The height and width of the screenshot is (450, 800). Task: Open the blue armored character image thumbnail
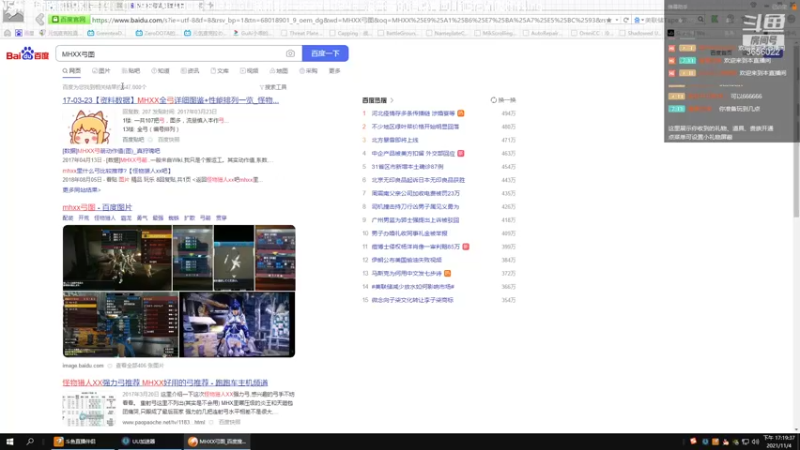(x=237, y=324)
